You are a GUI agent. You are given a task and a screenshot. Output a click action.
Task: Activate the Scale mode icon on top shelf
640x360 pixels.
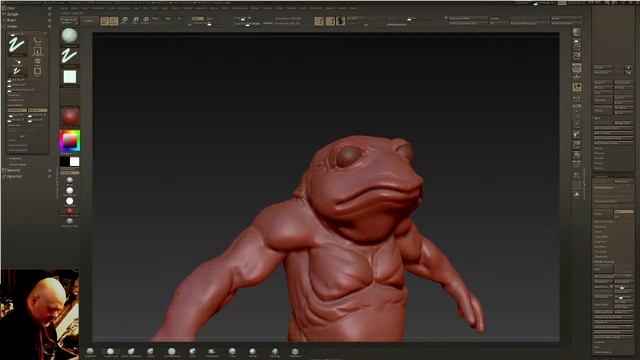pos(135,20)
